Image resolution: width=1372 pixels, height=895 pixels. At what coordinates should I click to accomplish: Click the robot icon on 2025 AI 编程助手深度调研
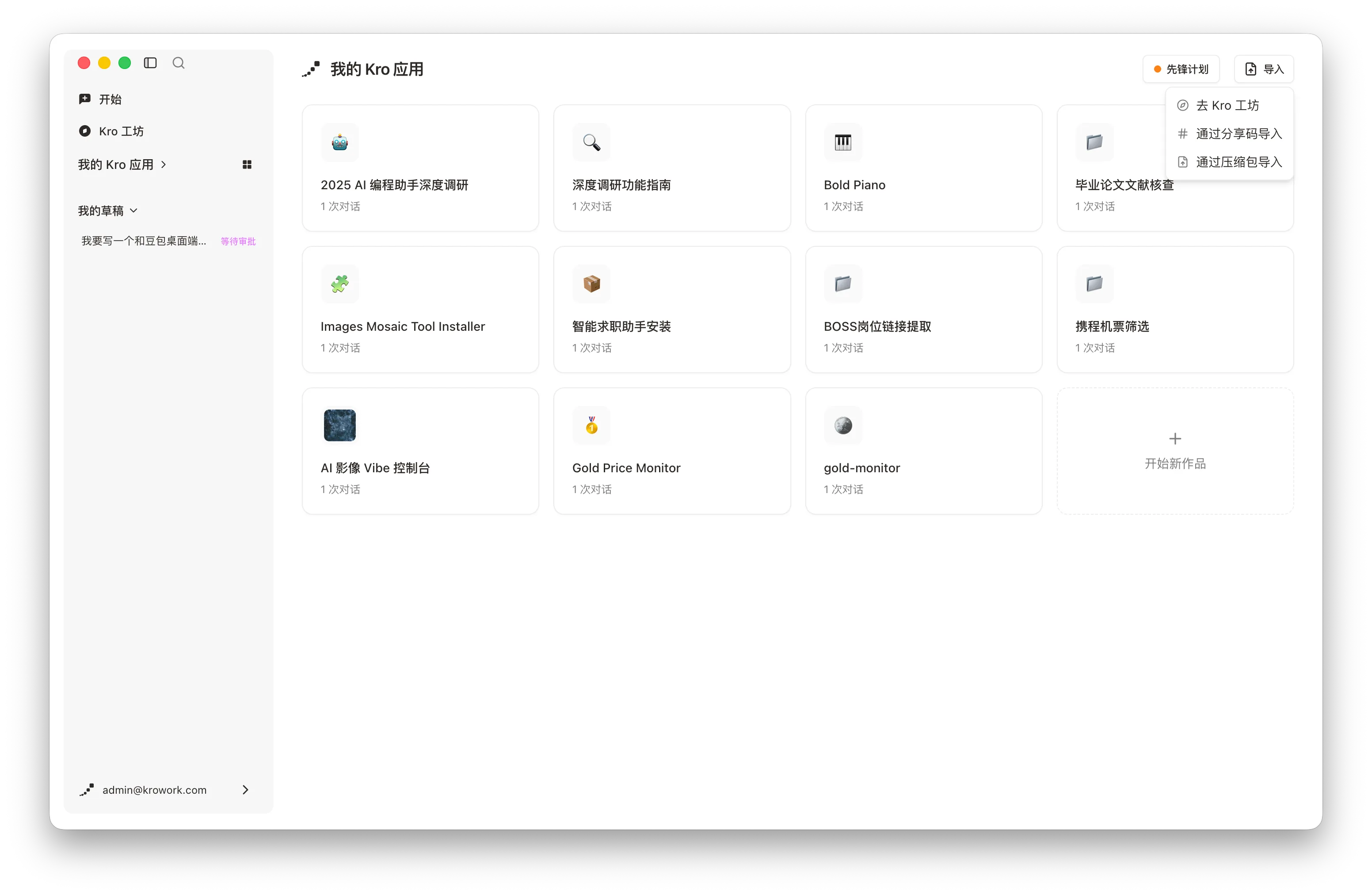click(x=339, y=142)
